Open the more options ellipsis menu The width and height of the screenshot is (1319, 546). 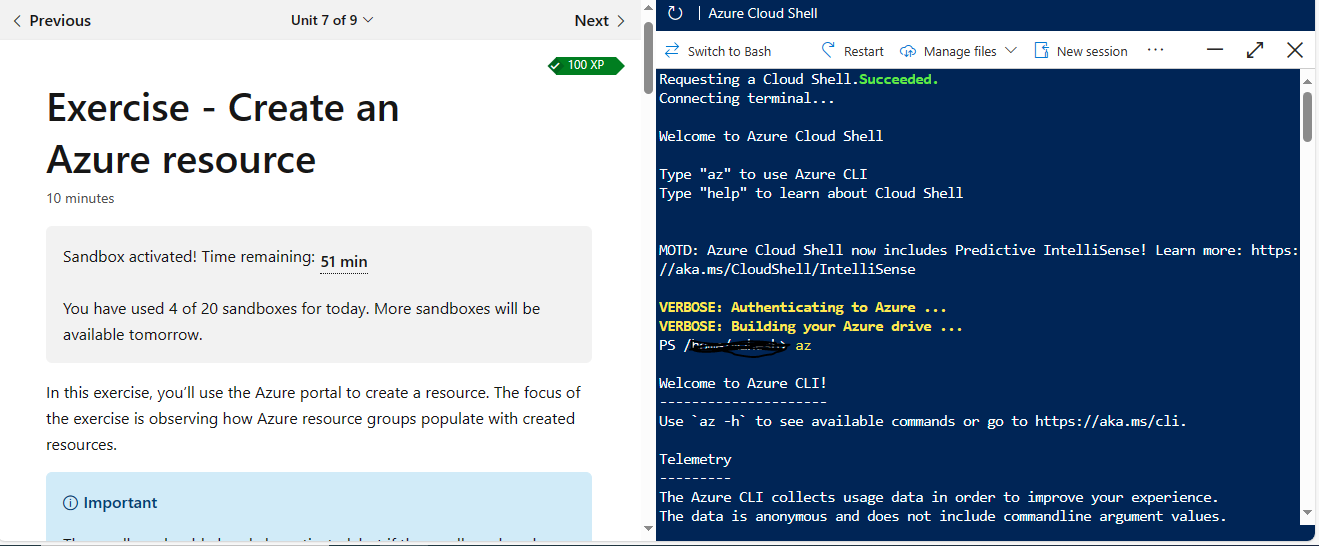pos(1156,50)
